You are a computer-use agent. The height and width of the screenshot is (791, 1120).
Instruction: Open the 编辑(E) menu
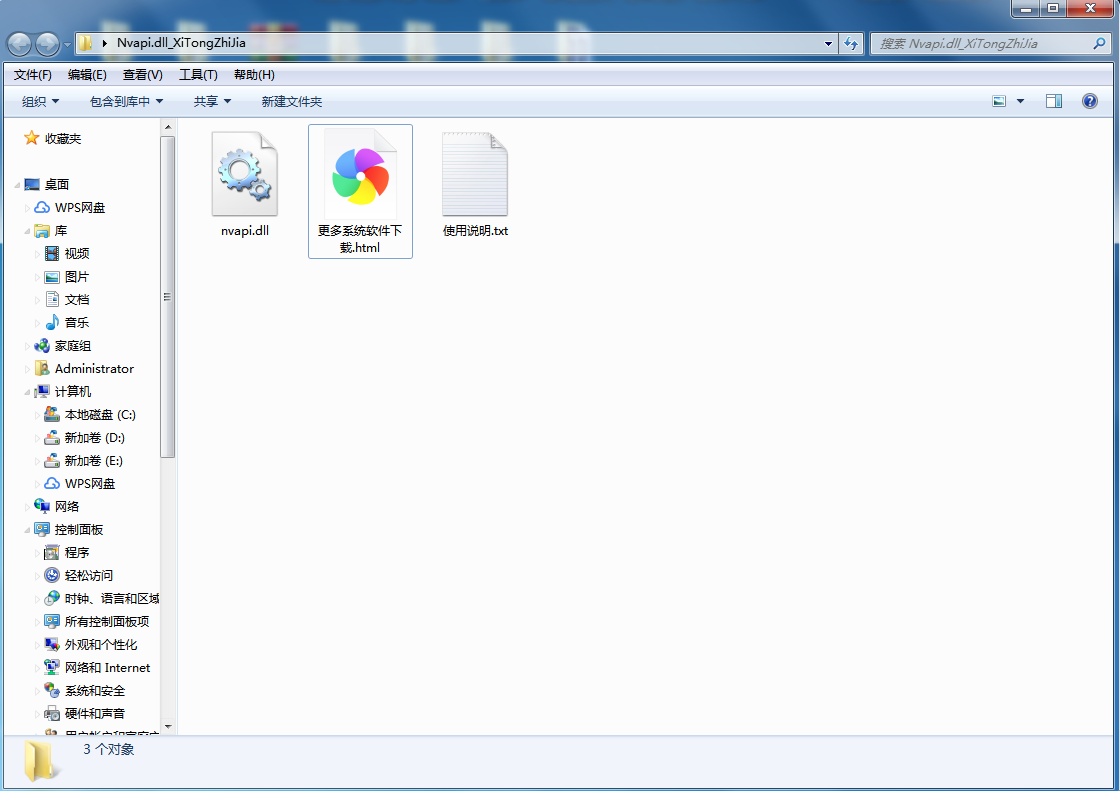coord(87,74)
